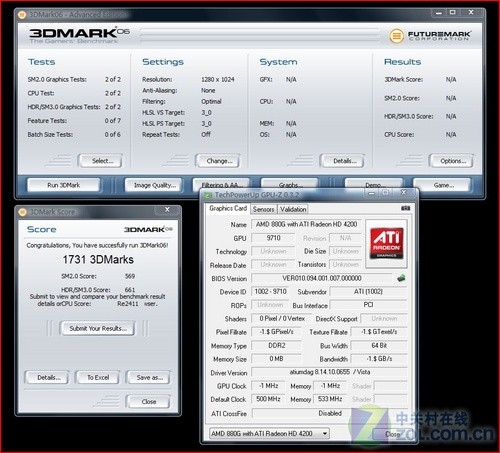
Task: Click the ATI CrossFire Disabled field
Action: coord(330,413)
